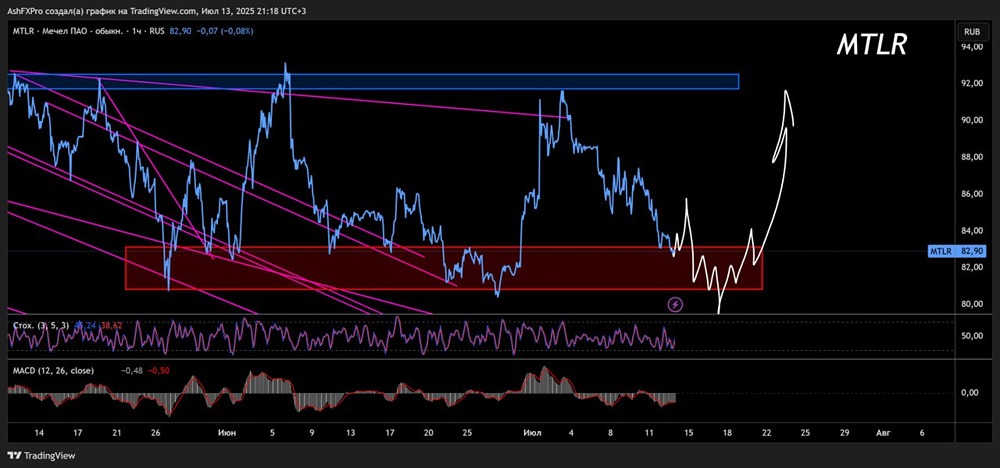Click the 90,00 price axis label
This screenshot has width=1000, height=468.
973,121
